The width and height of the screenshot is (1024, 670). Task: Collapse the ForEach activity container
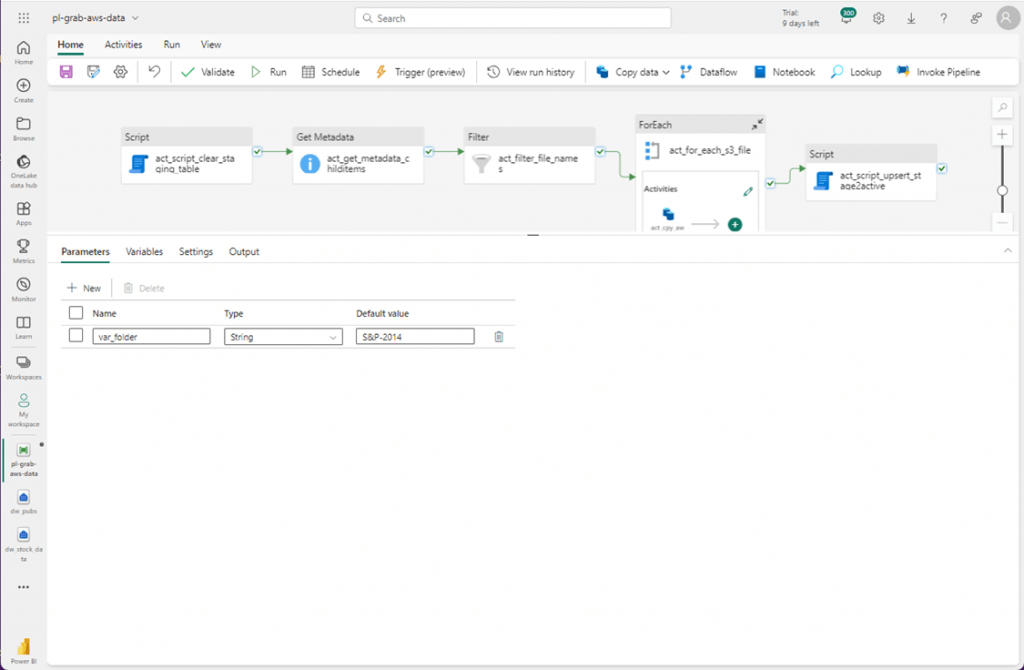[x=757, y=124]
